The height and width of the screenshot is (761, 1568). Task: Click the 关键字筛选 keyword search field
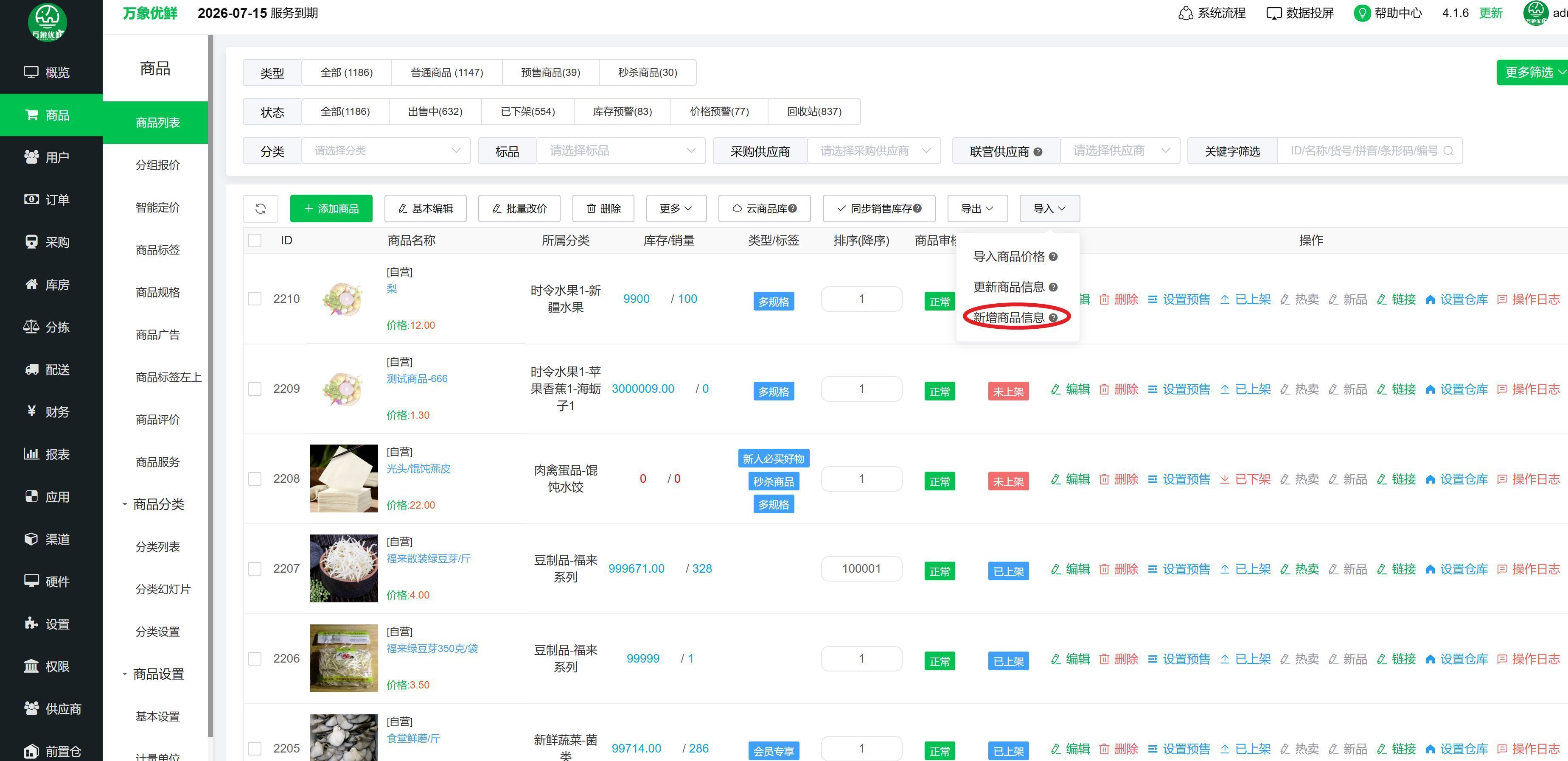tap(1369, 151)
